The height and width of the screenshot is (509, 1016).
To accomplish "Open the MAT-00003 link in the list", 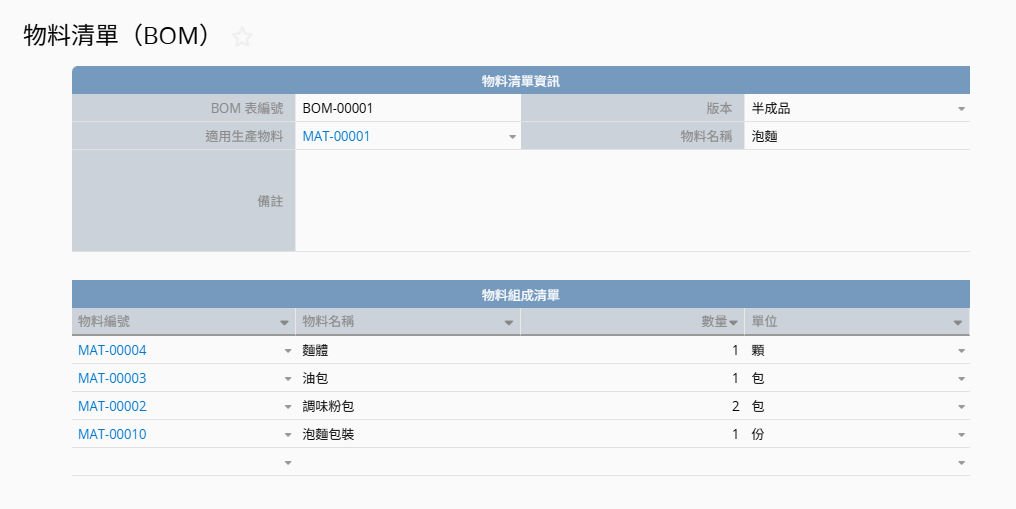I will point(112,378).
